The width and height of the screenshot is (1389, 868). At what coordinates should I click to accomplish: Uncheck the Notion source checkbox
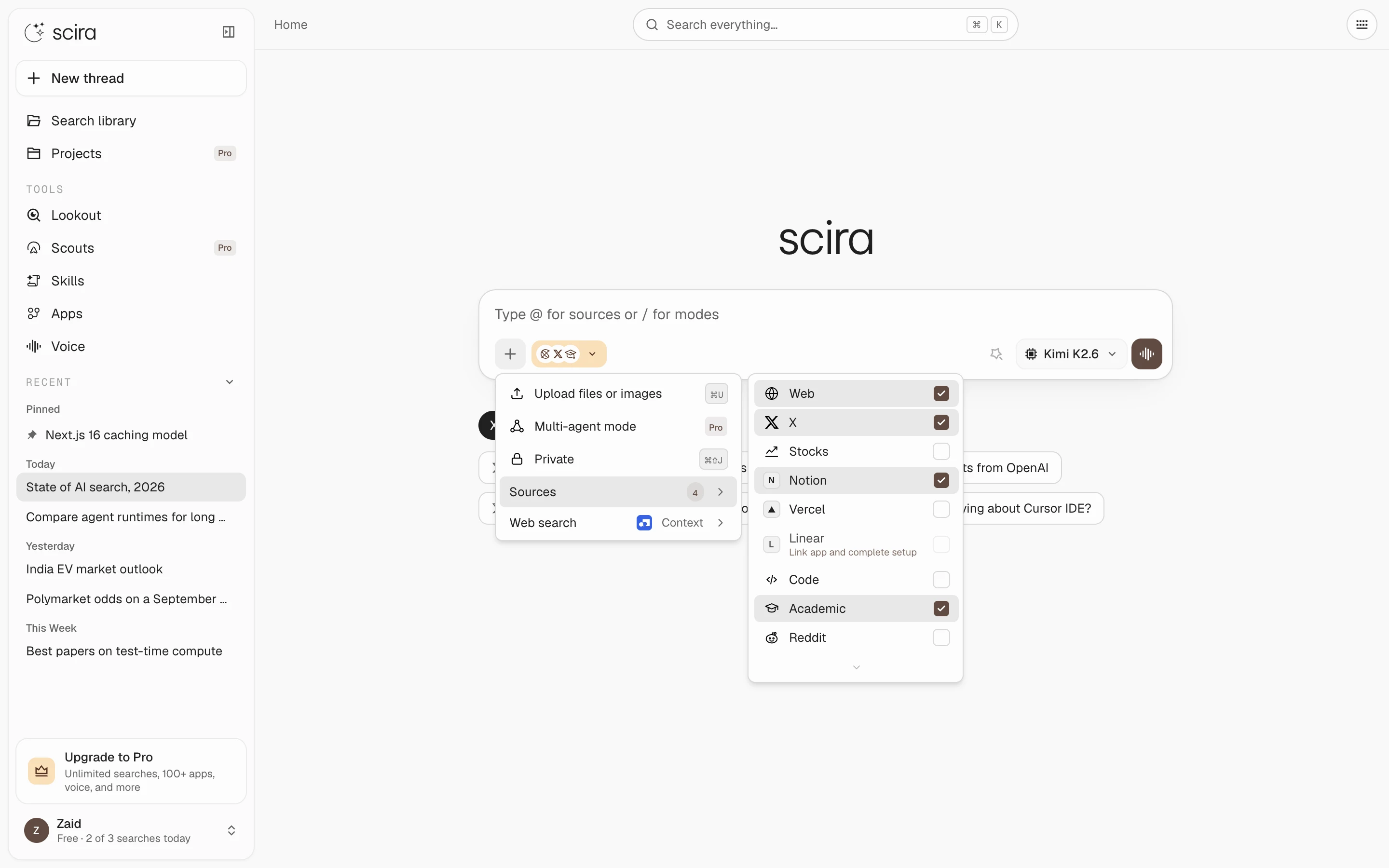click(x=941, y=480)
